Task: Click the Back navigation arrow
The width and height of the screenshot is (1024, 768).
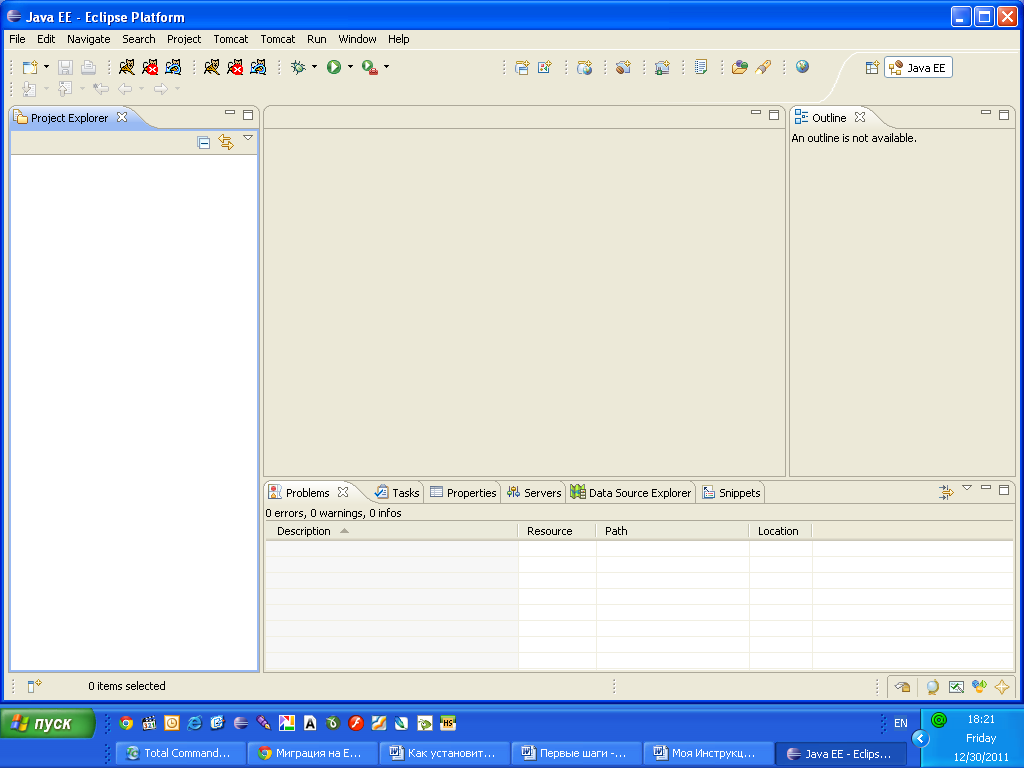Action: tap(125, 89)
